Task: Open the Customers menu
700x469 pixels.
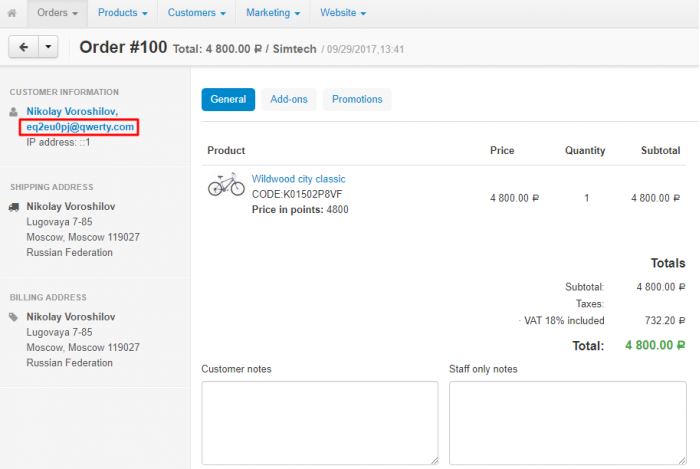Action: pos(196,13)
